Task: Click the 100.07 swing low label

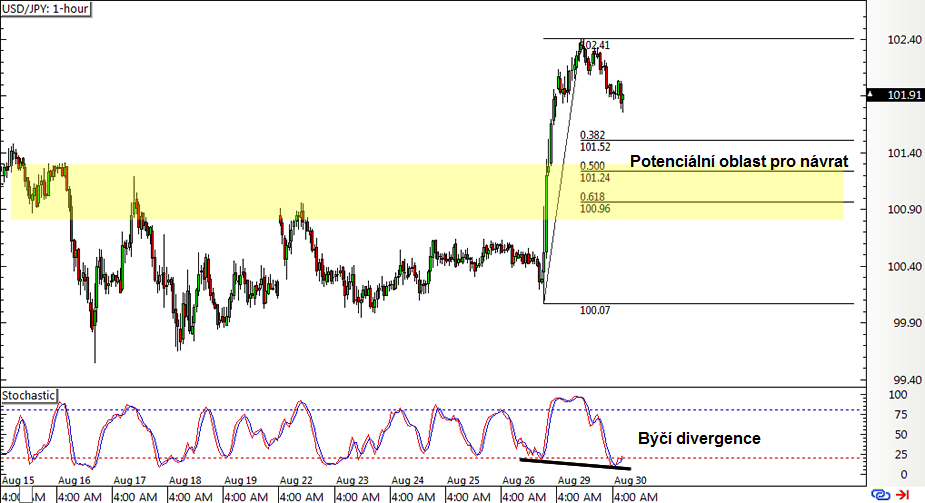Action: 595,310
